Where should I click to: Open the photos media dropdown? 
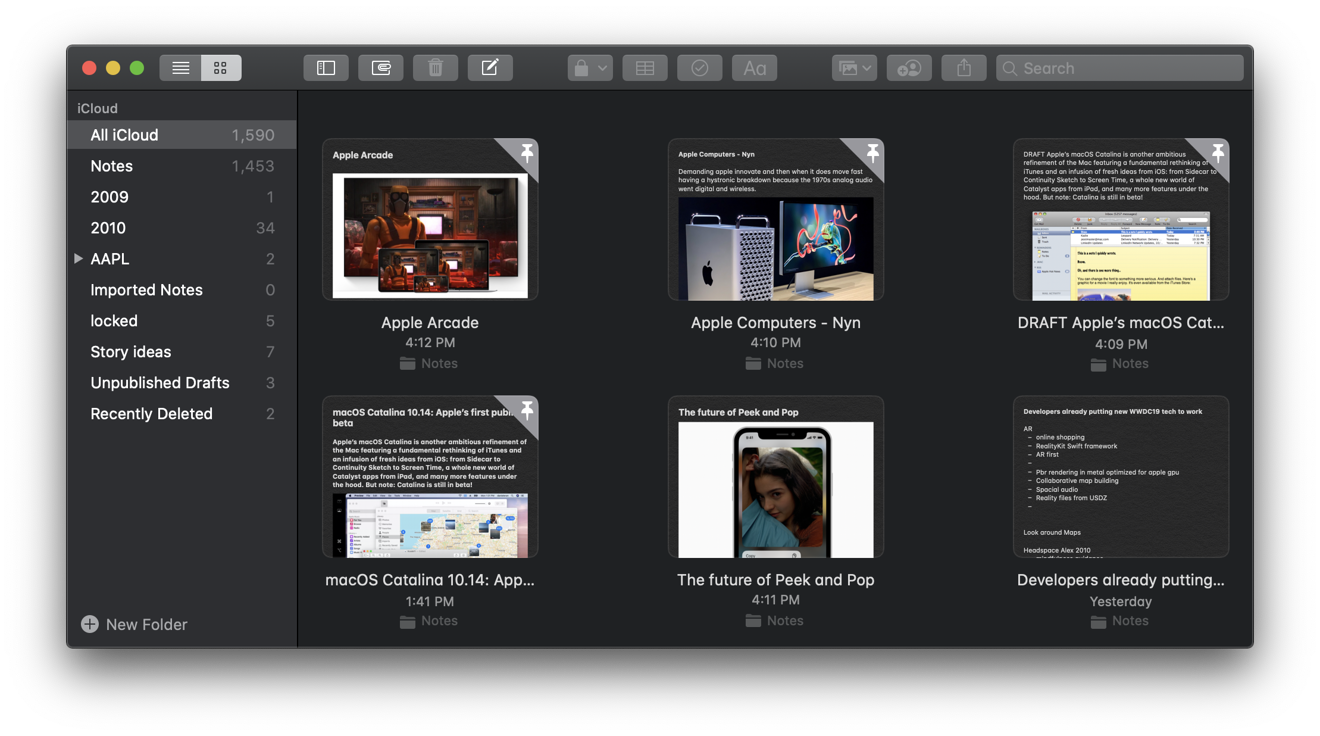click(x=854, y=68)
